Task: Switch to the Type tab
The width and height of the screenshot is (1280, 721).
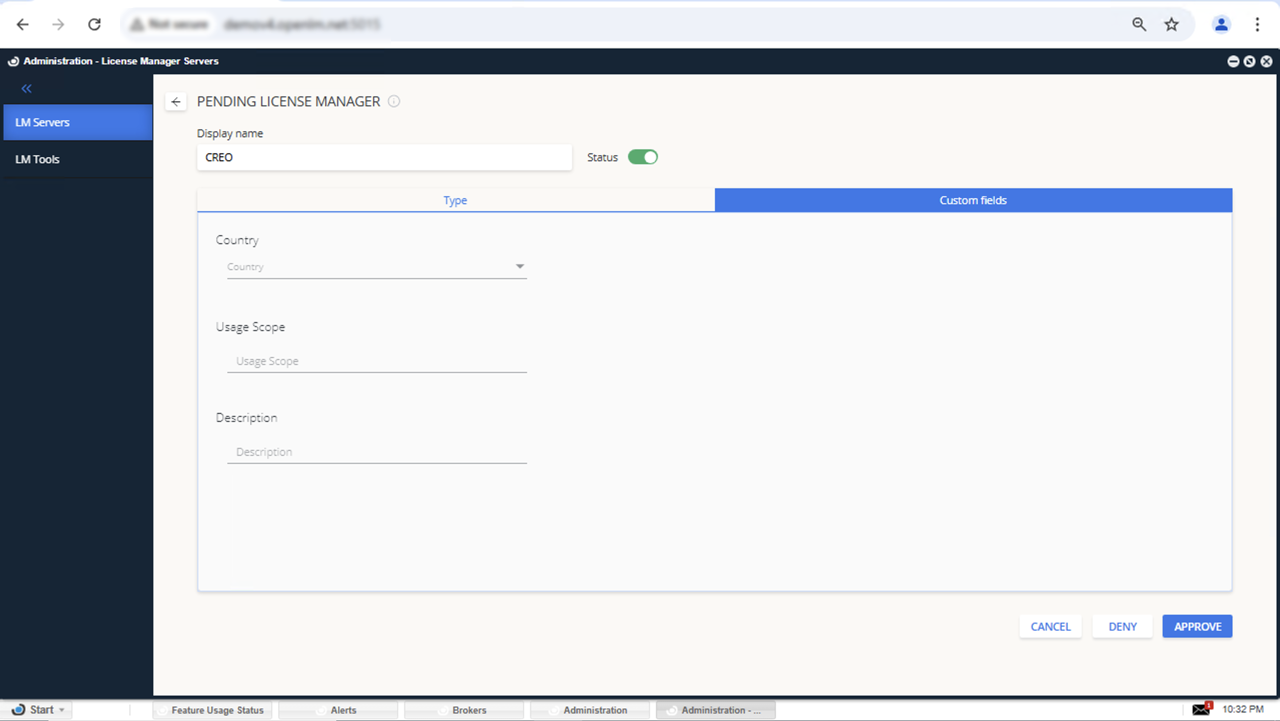Action: [455, 200]
